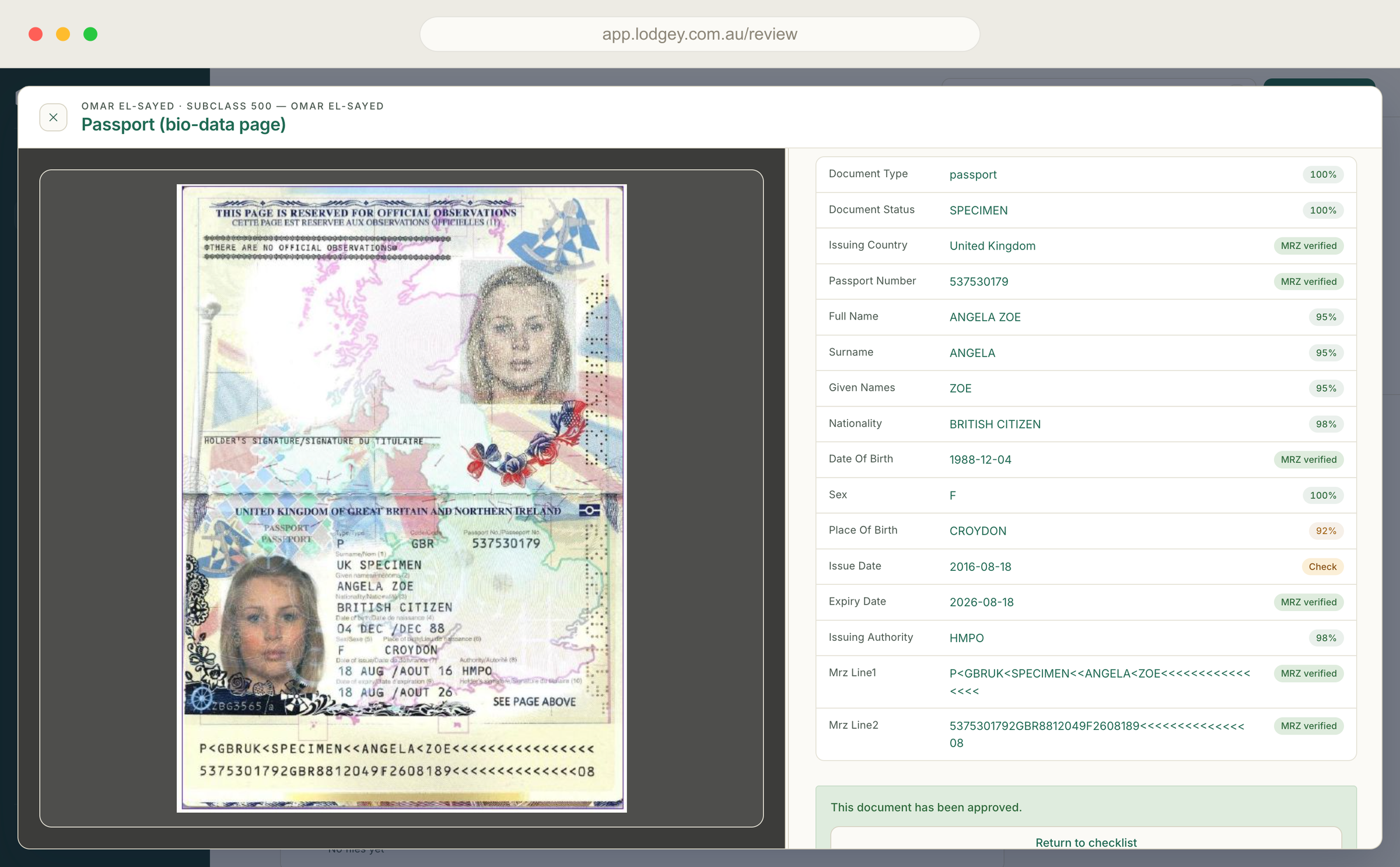Click the MRZ verified badge for Issuing Country
This screenshot has height=867, width=1400.
[1308, 245]
